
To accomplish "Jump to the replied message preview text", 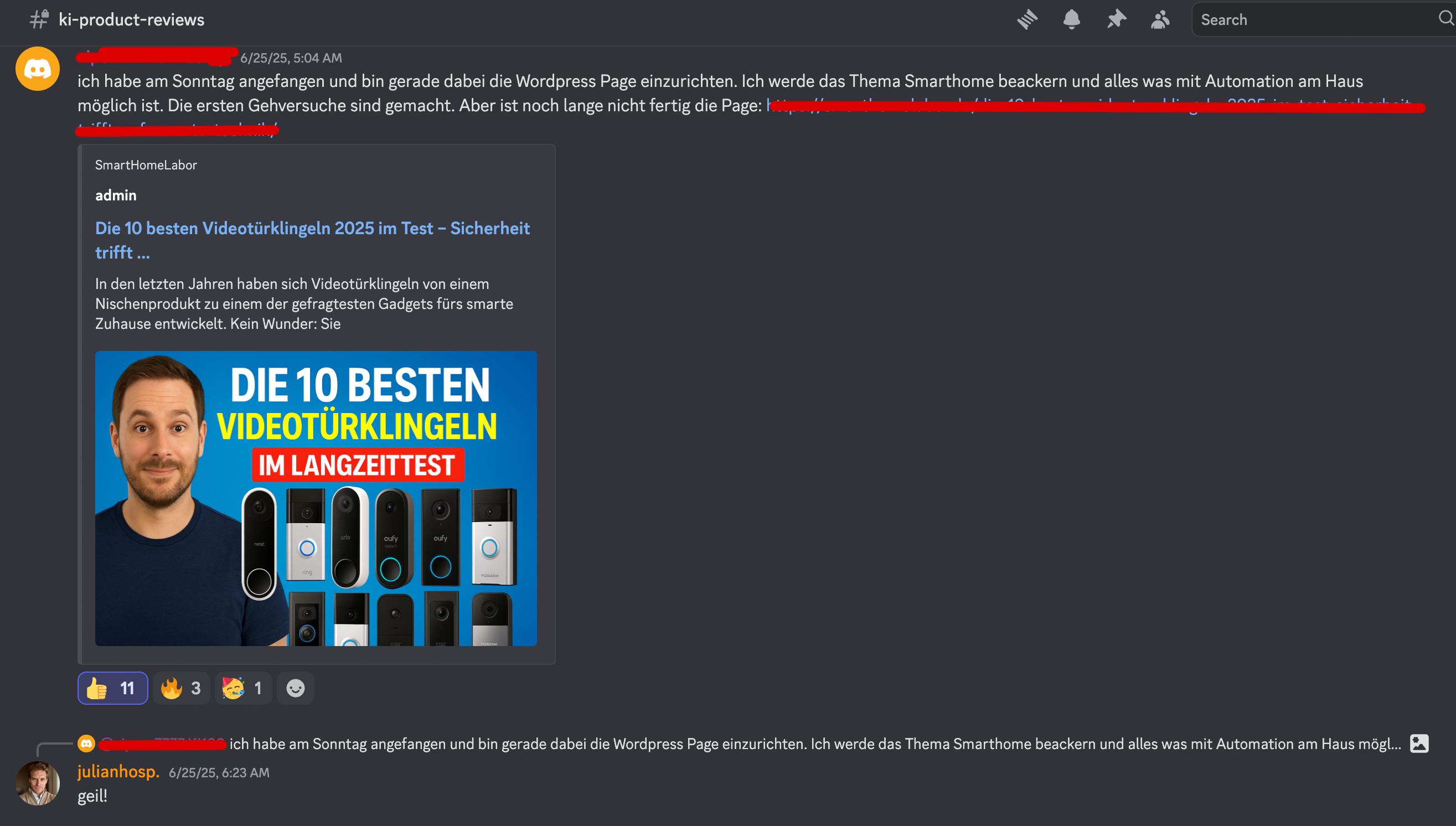I will [814, 744].
